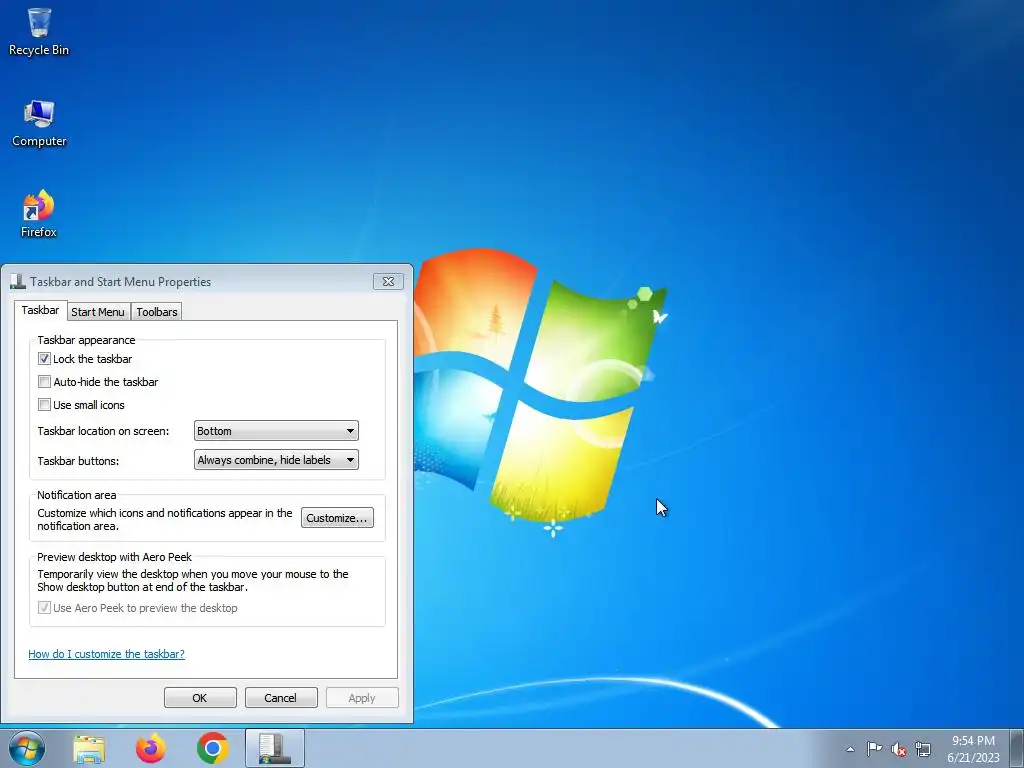Show hidden tray icons arrow
Image resolution: width=1024 pixels, height=768 pixels.
[x=850, y=749]
